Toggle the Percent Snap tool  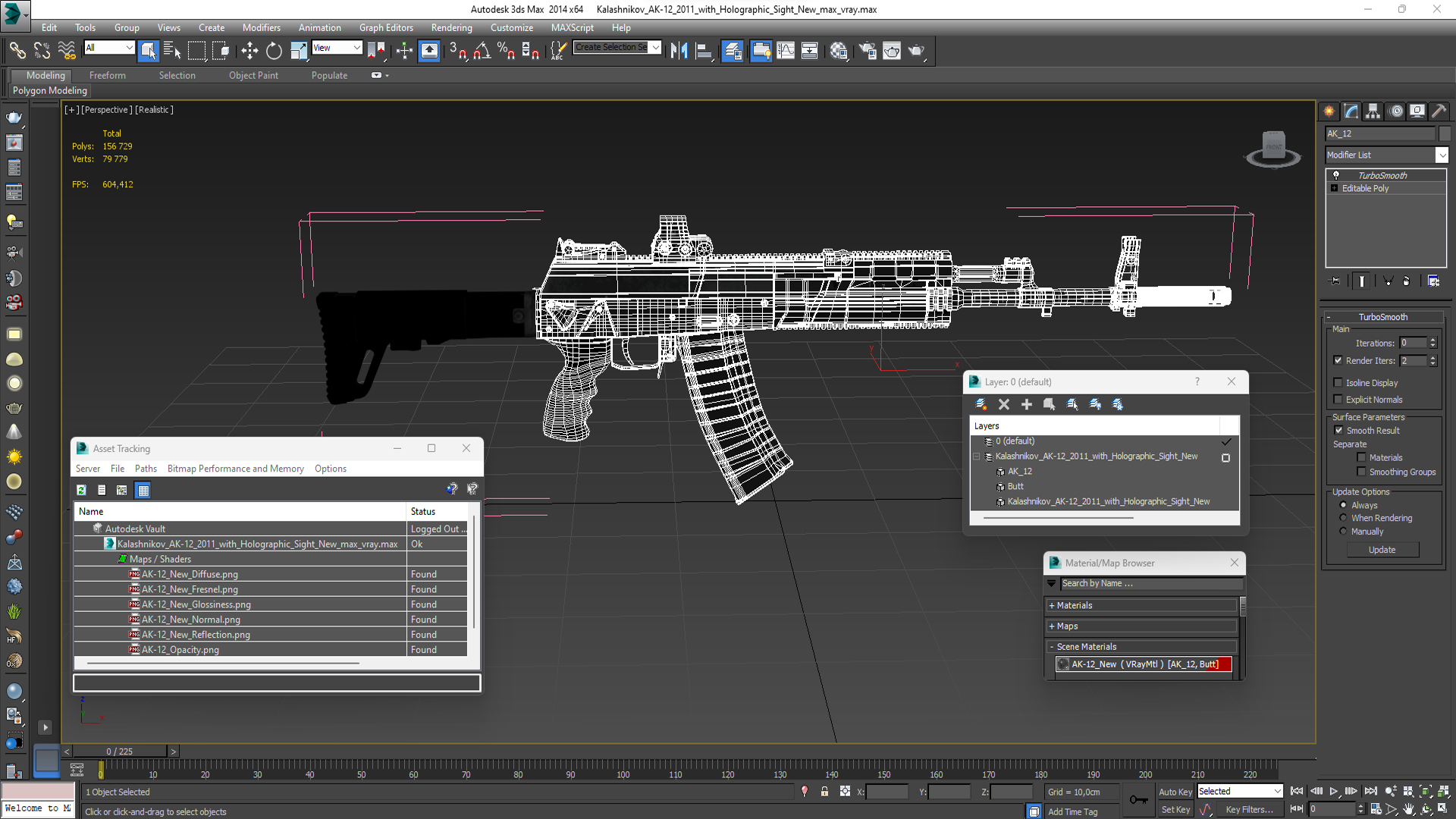coord(506,51)
